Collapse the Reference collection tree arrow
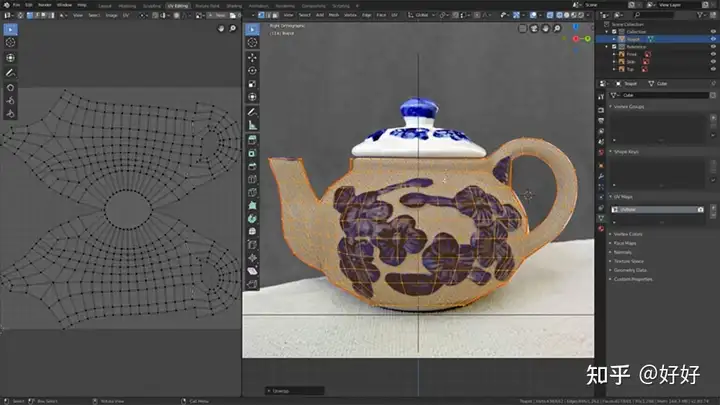Screen dimensions: 720x405 (x=607, y=47)
